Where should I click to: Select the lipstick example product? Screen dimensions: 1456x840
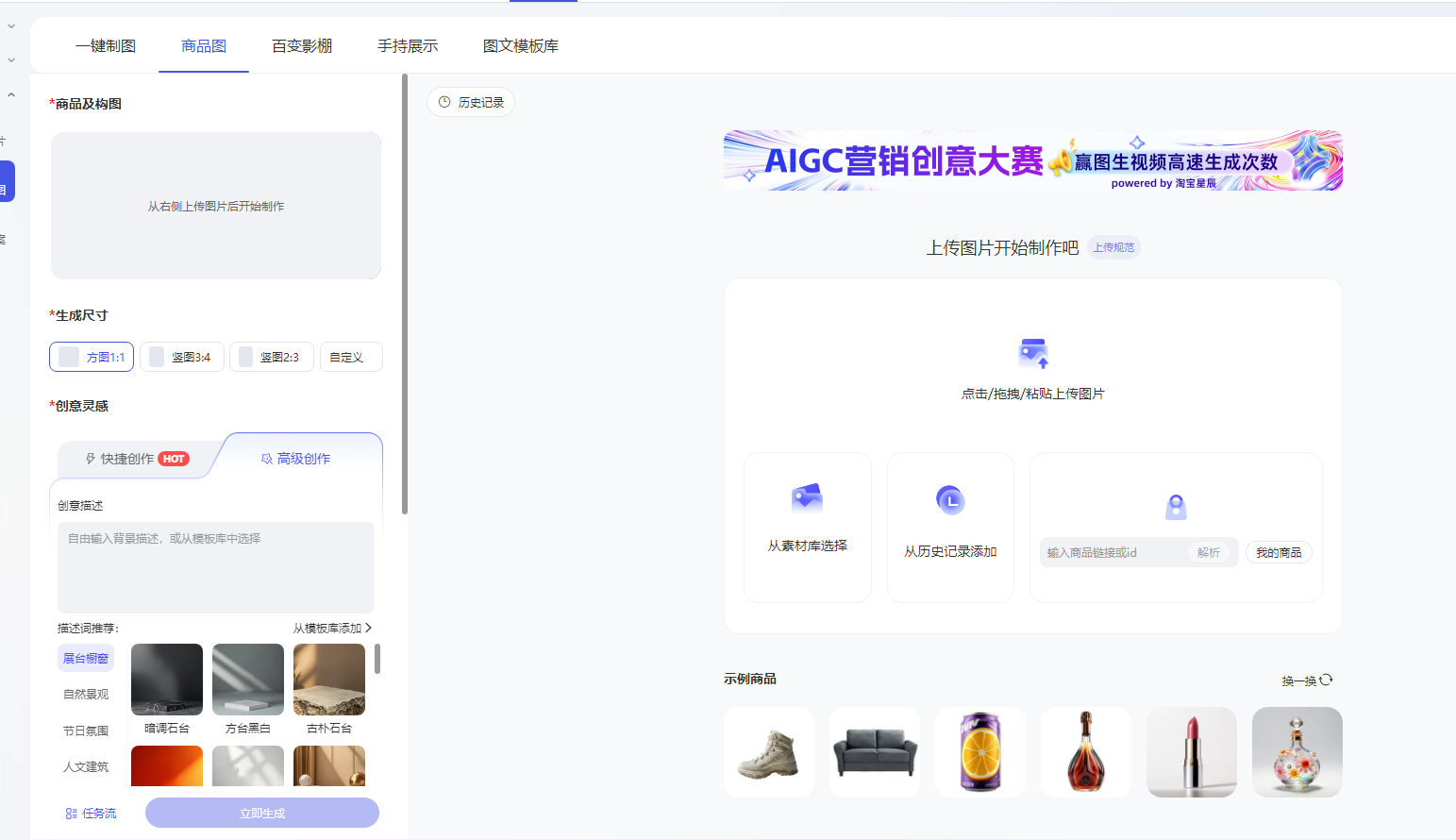[x=1191, y=752]
